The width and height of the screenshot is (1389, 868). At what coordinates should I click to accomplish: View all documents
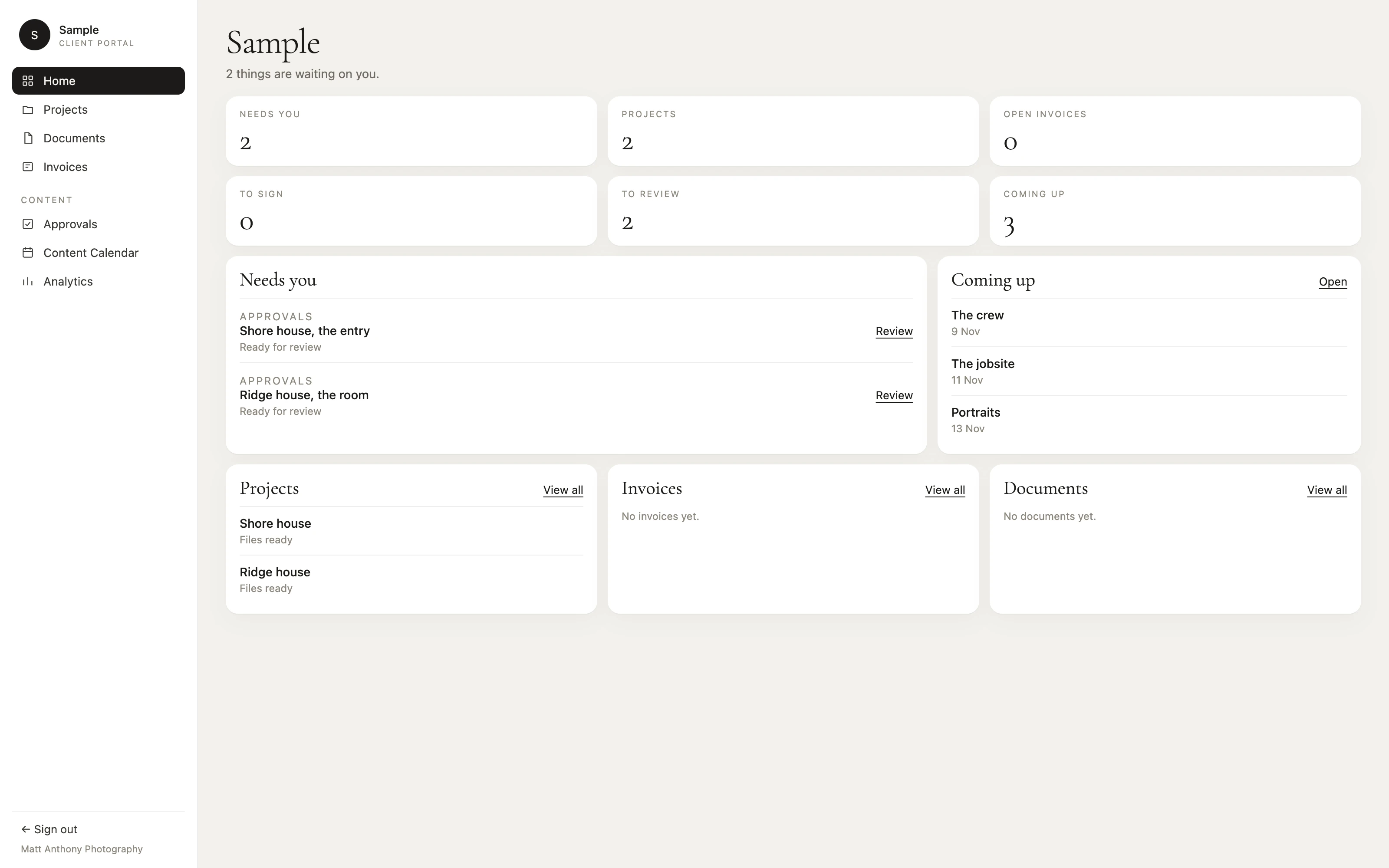tap(1326, 490)
